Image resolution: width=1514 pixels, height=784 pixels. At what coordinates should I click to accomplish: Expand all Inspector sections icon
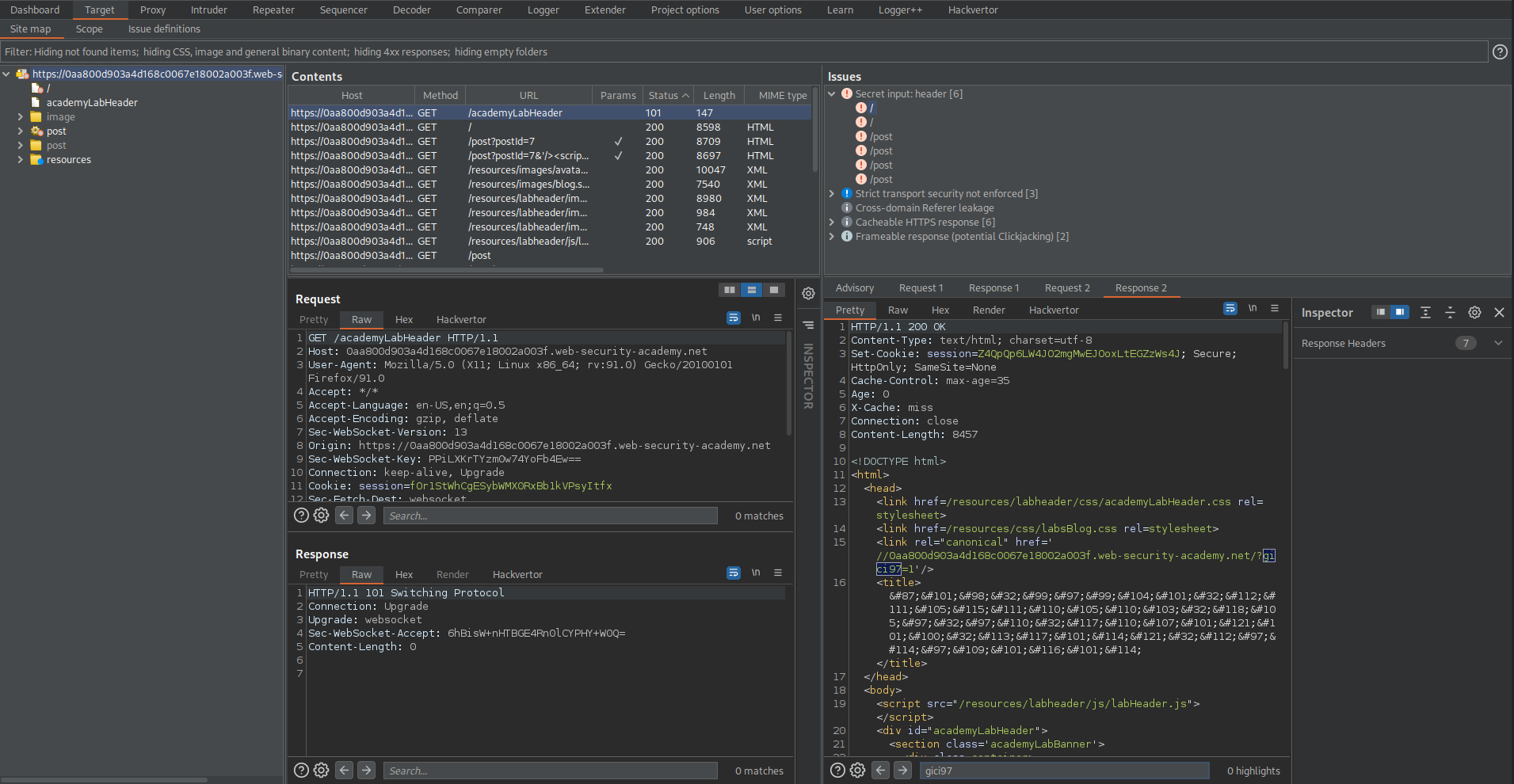tap(1425, 313)
